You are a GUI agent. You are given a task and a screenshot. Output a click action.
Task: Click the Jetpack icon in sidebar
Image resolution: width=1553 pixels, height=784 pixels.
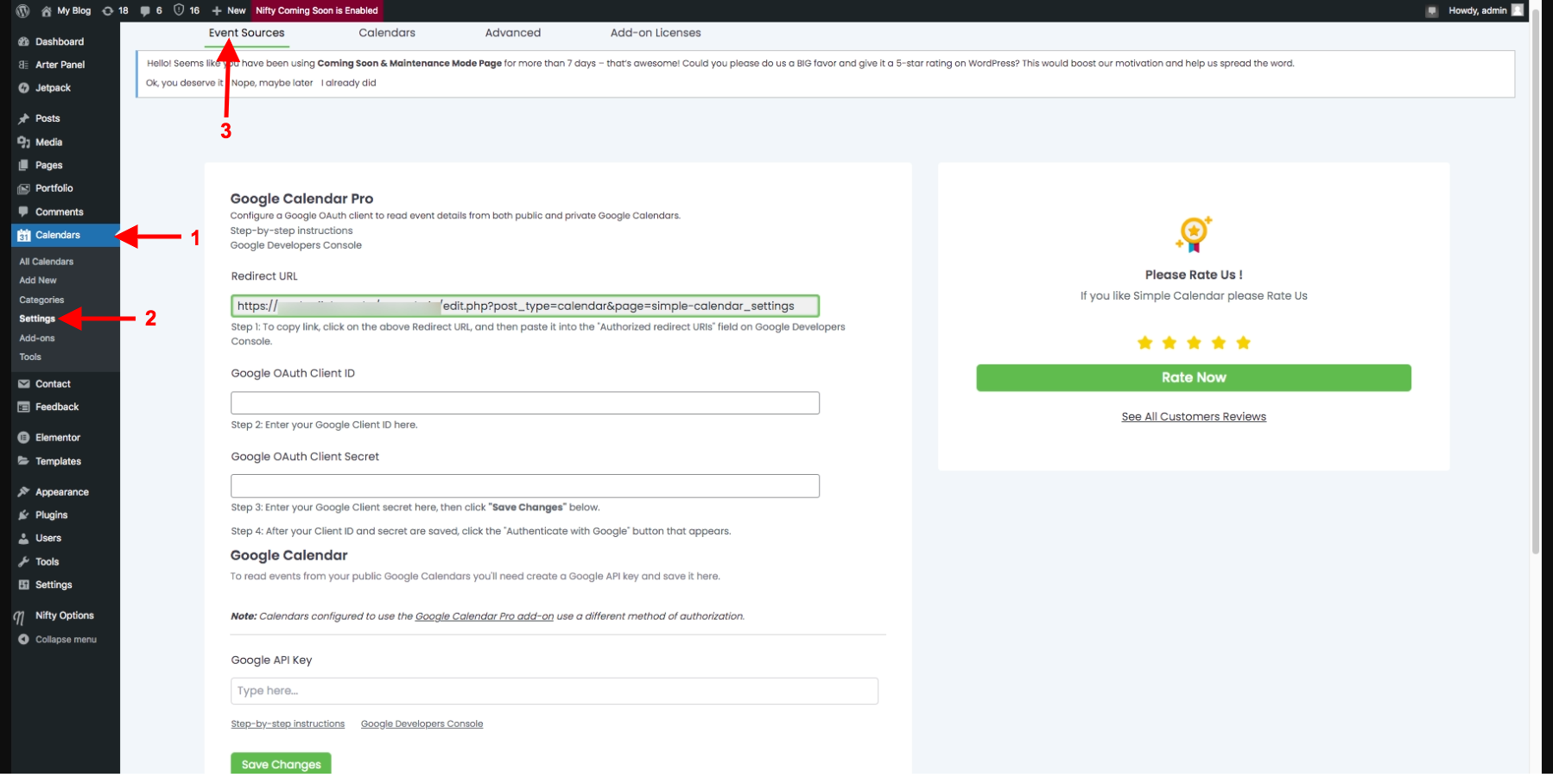23,88
